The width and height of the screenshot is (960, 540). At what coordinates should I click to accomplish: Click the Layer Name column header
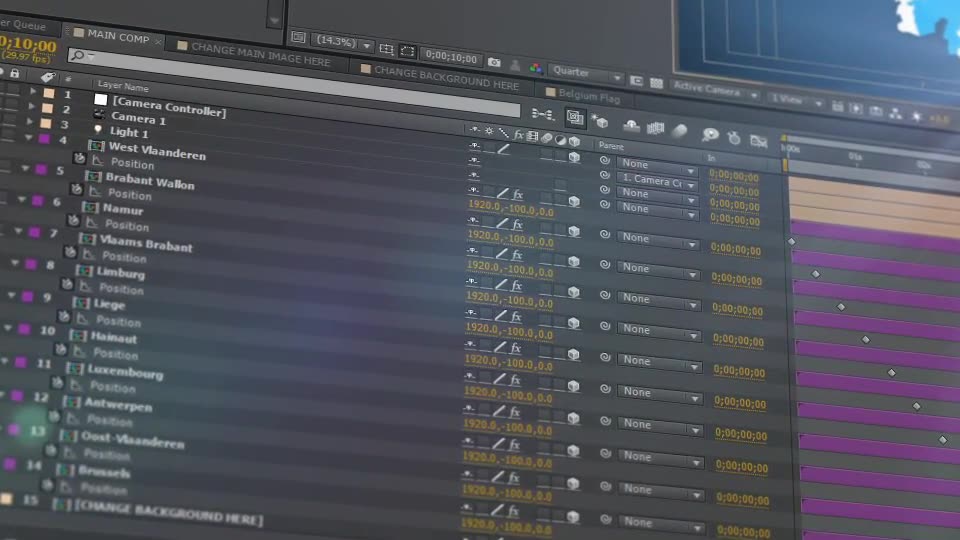pyautogui.click(x=122, y=86)
